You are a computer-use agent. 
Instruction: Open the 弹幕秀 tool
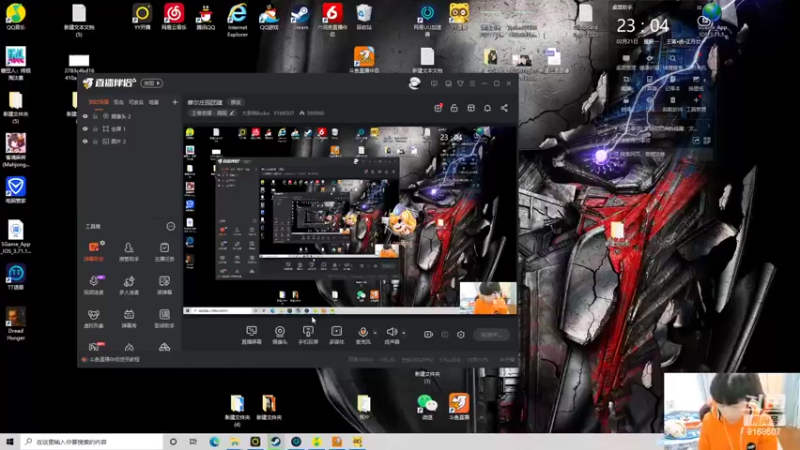click(129, 318)
